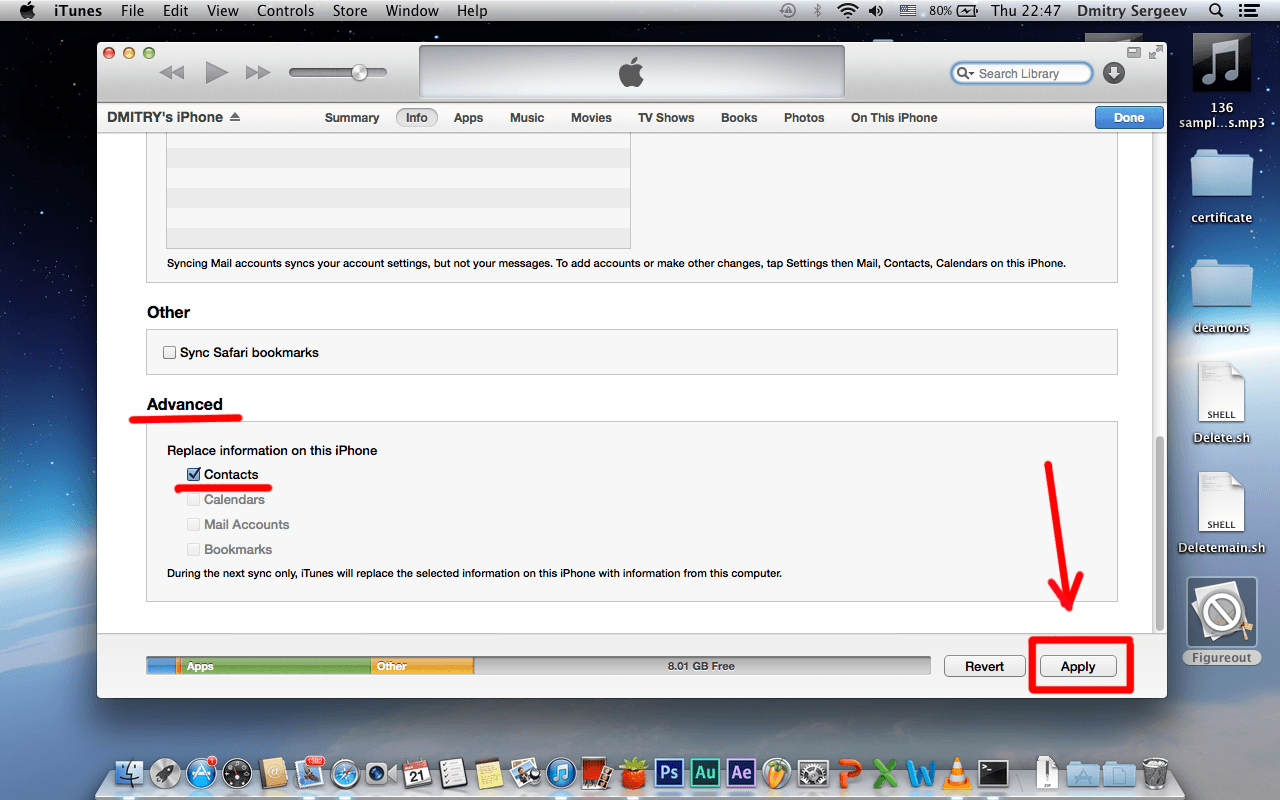Viewport: 1280px width, 800px height.
Task: Launch VLC from the Dock
Action: point(955,773)
